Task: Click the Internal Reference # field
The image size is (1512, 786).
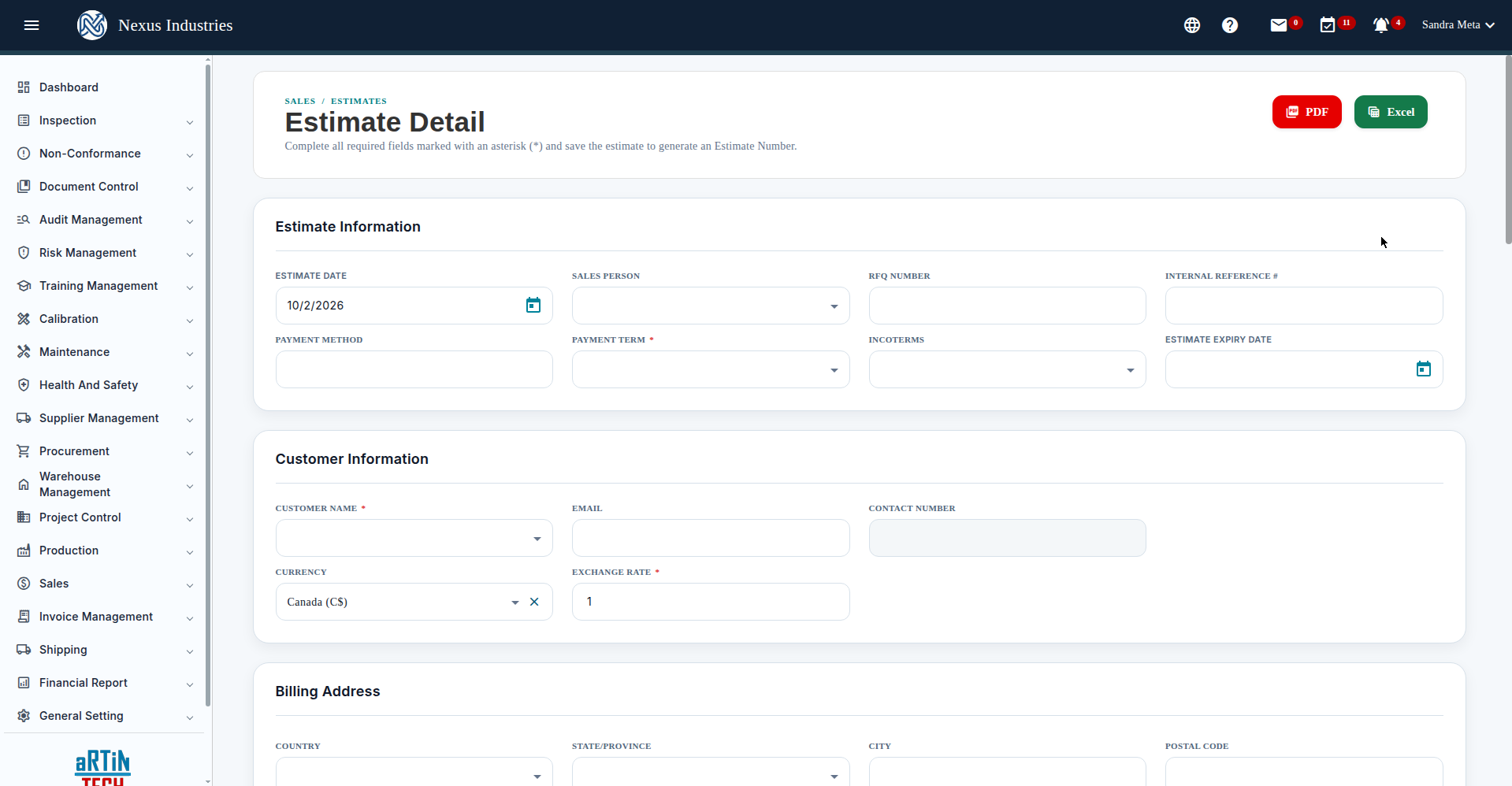Action: coord(1304,306)
